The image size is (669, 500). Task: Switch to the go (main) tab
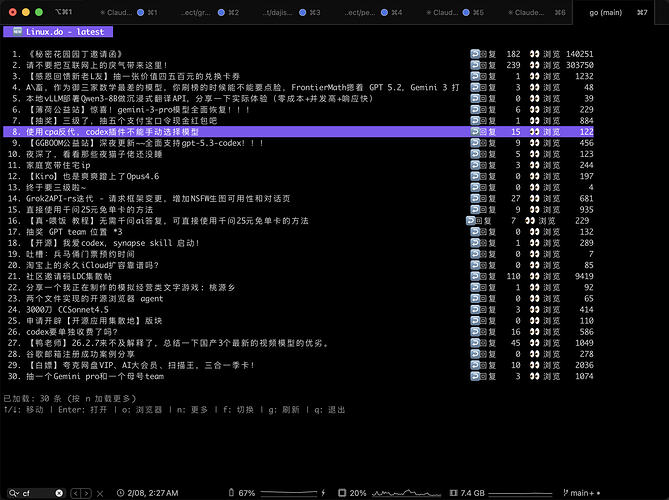pos(613,12)
